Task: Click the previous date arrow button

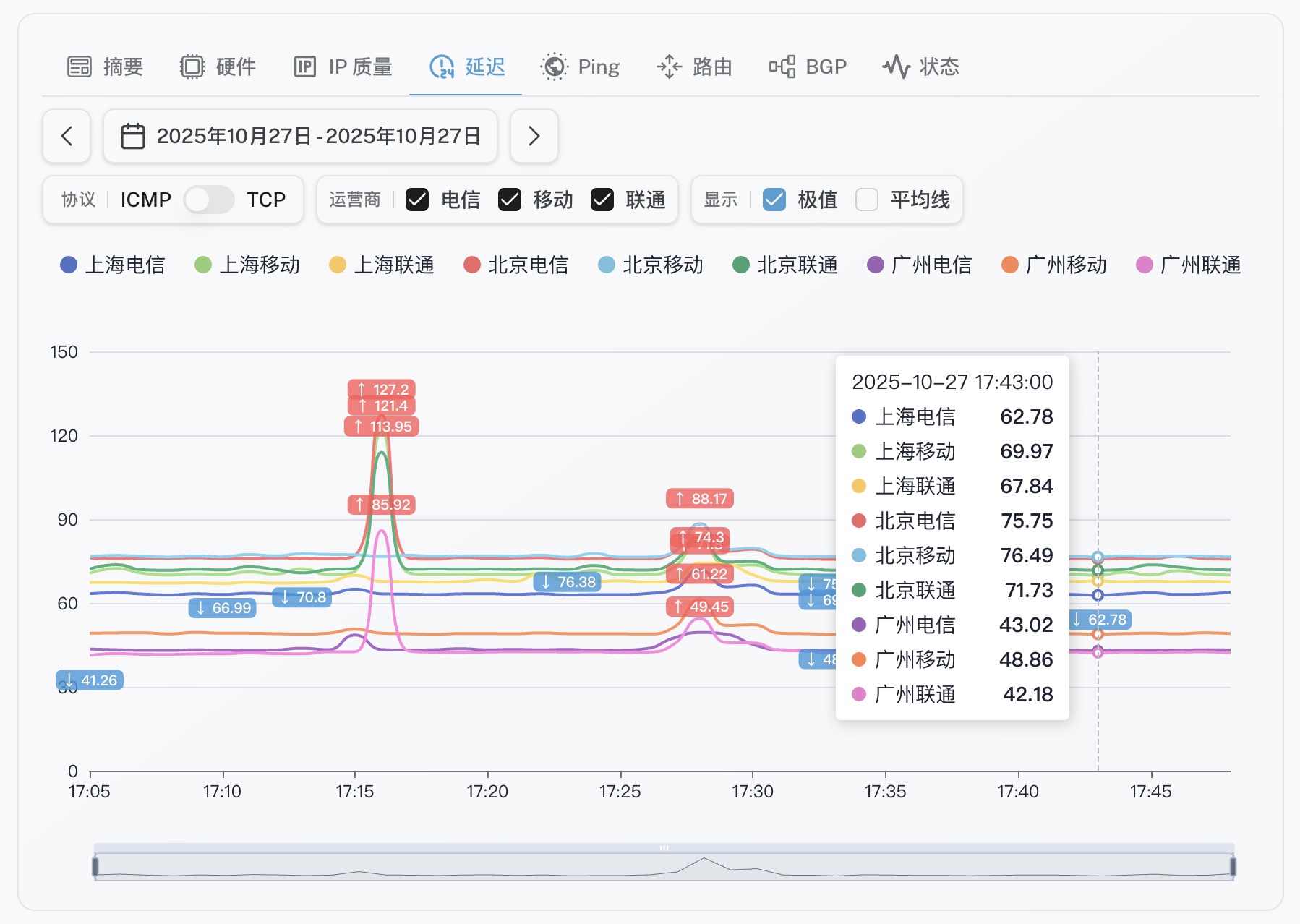Action: (66, 136)
